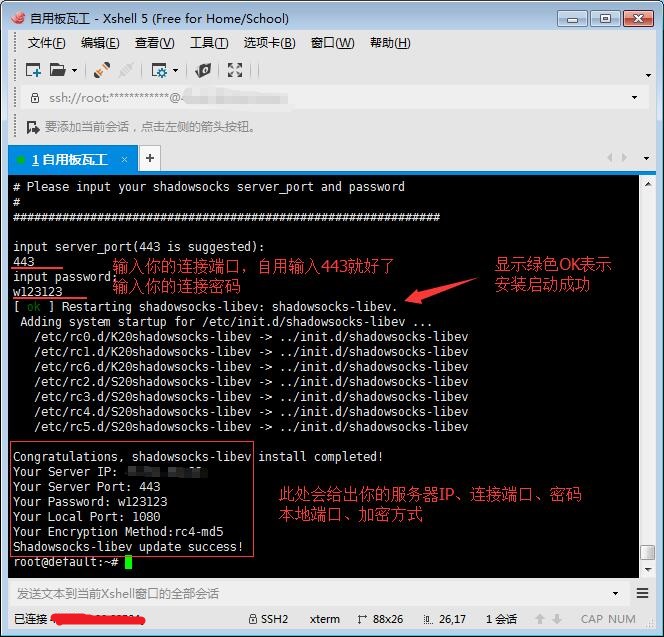Click the tab scroll right arrow
Image resolution: width=664 pixels, height=637 pixels.
(x=624, y=158)
